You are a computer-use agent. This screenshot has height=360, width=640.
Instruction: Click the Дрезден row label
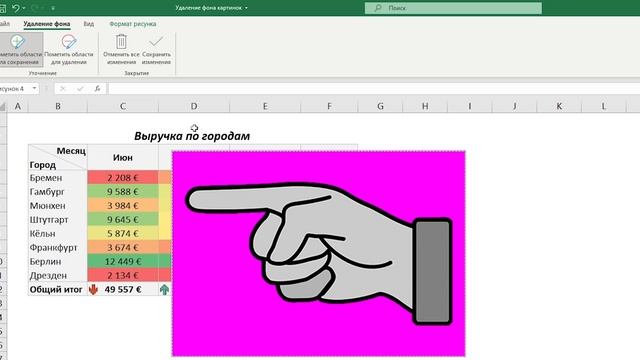48,276
